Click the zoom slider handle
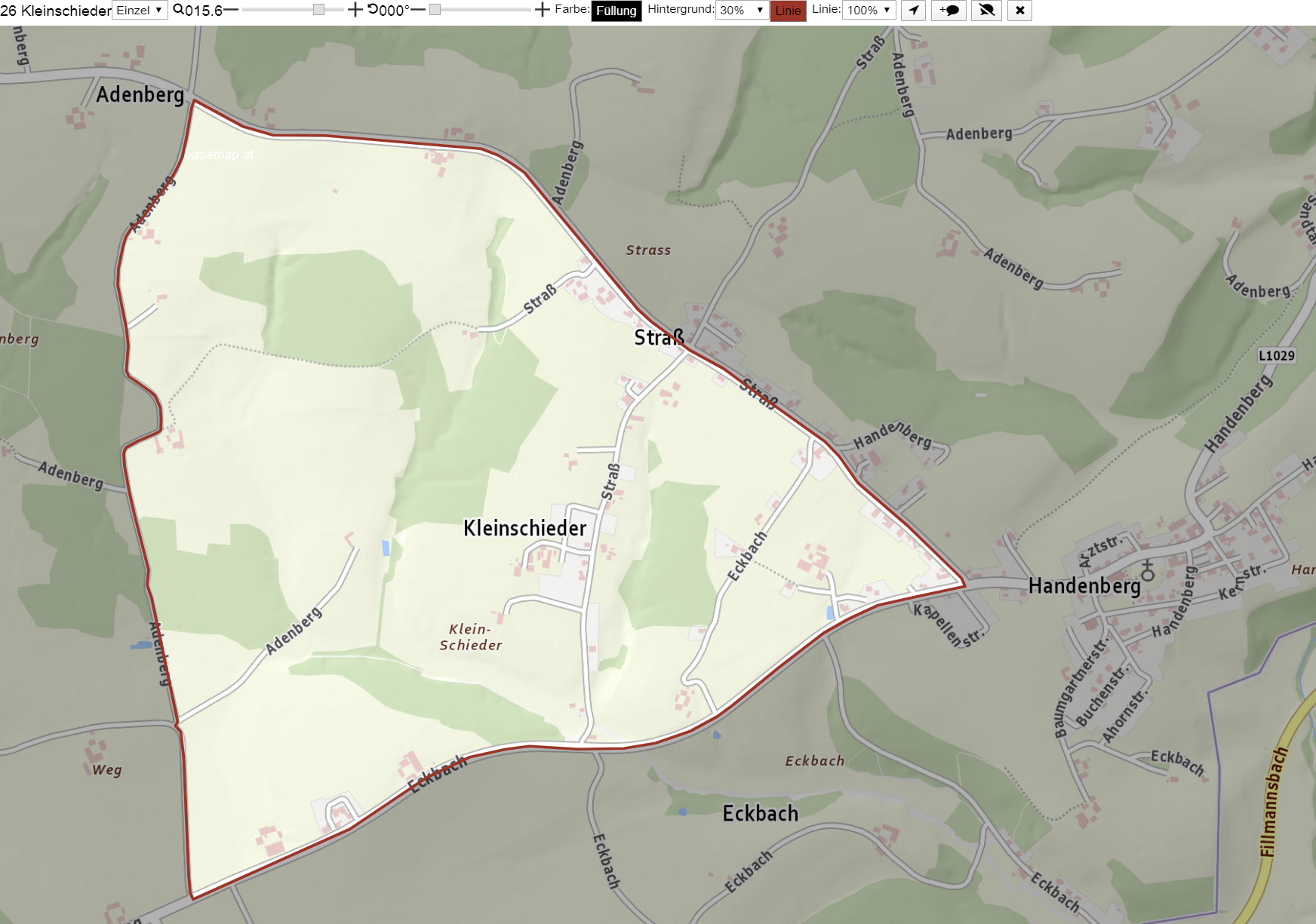This screenshot has height=924, width=1316. pyautogui.click(x=318, y=10)
